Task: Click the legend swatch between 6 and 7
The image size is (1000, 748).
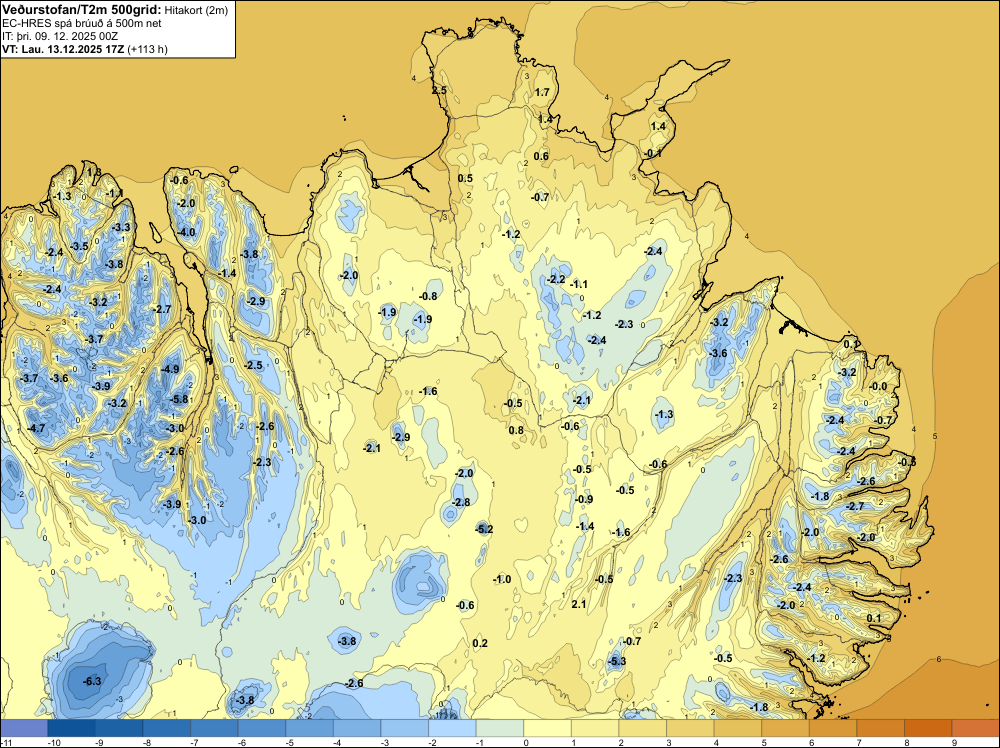Action: [x=833, y=728]
